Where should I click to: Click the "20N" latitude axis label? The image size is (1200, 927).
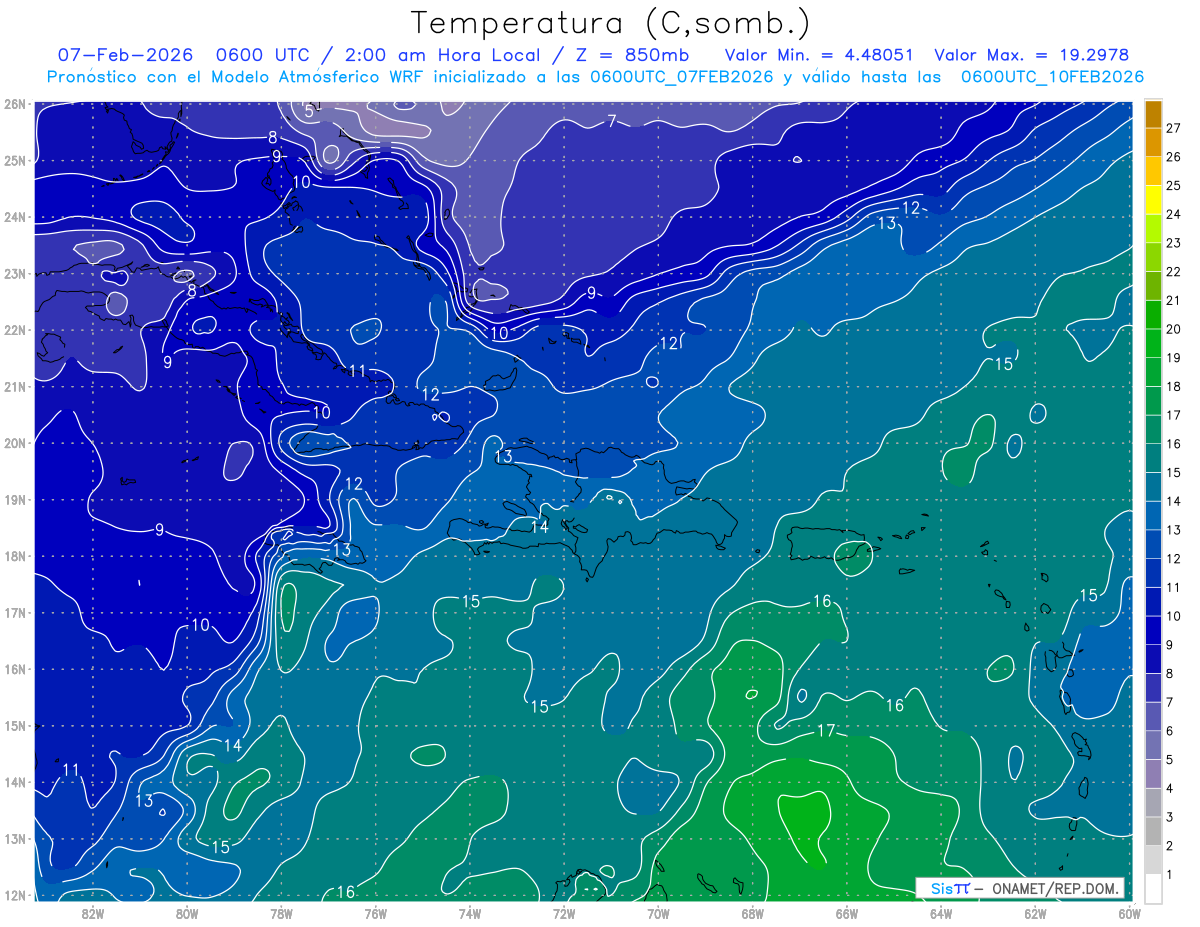tap(15, 443)
